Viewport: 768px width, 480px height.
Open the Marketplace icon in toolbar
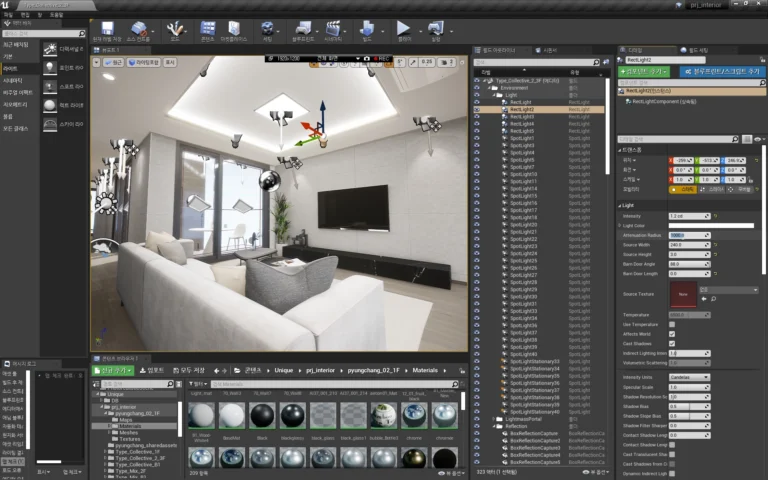click(234, 28)
